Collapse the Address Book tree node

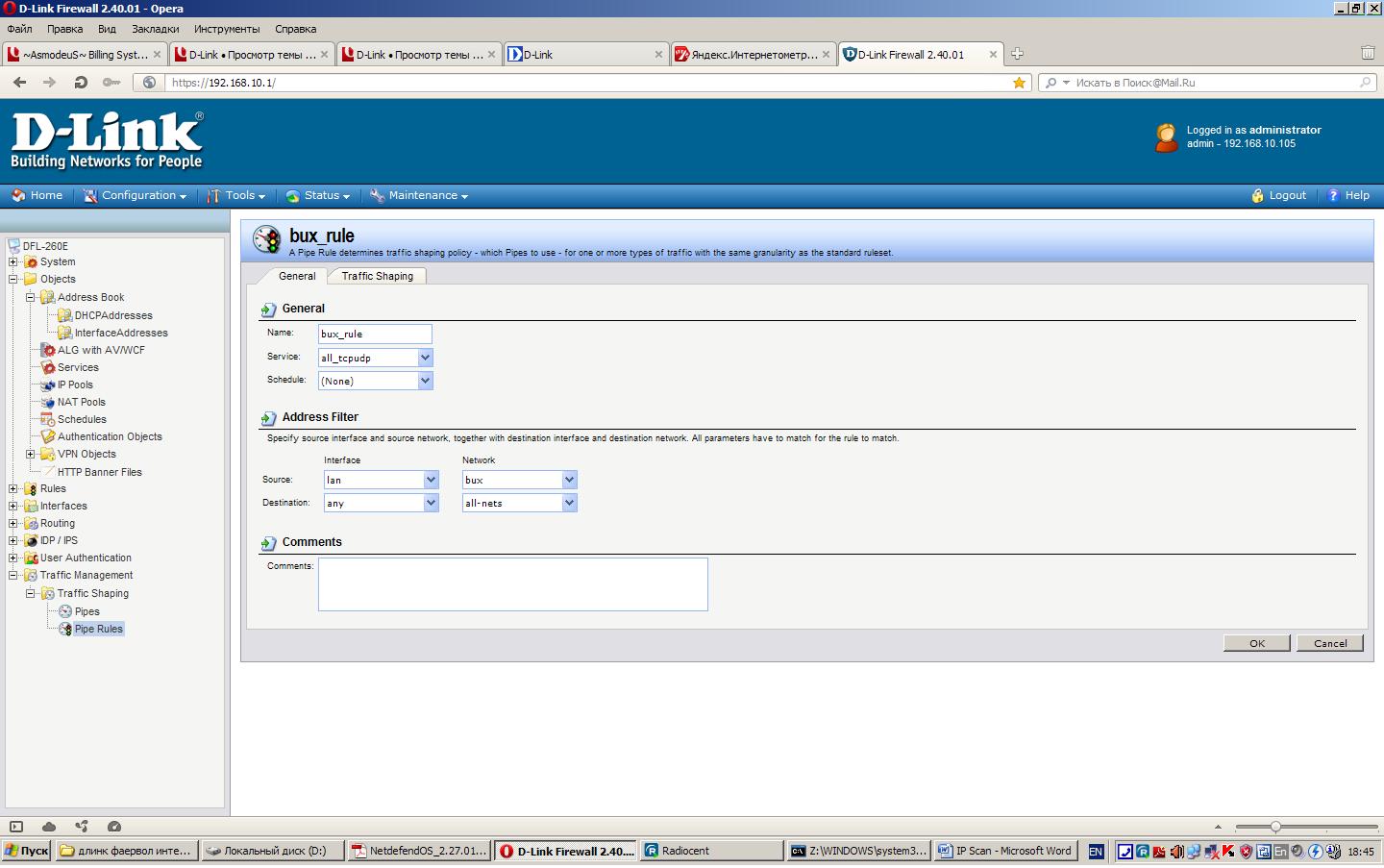31,297
